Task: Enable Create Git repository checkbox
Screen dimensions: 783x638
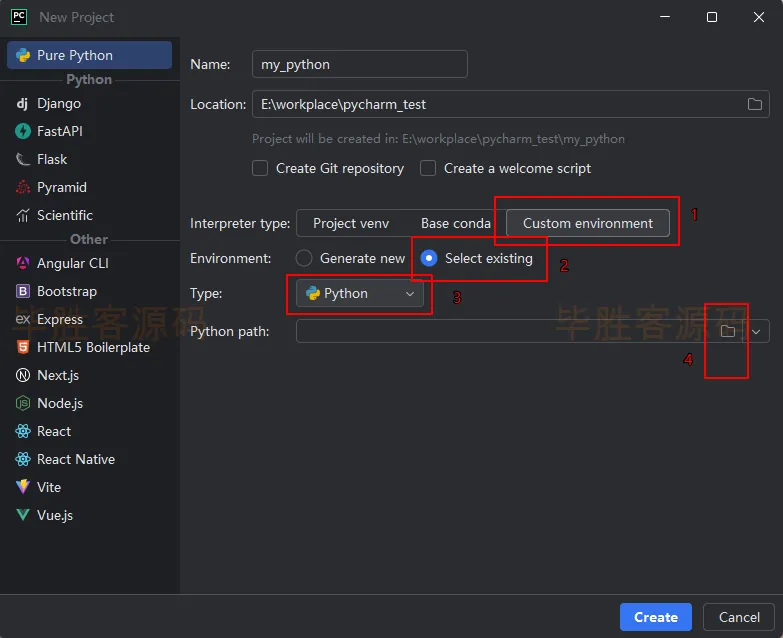Action: click(260, 168)
